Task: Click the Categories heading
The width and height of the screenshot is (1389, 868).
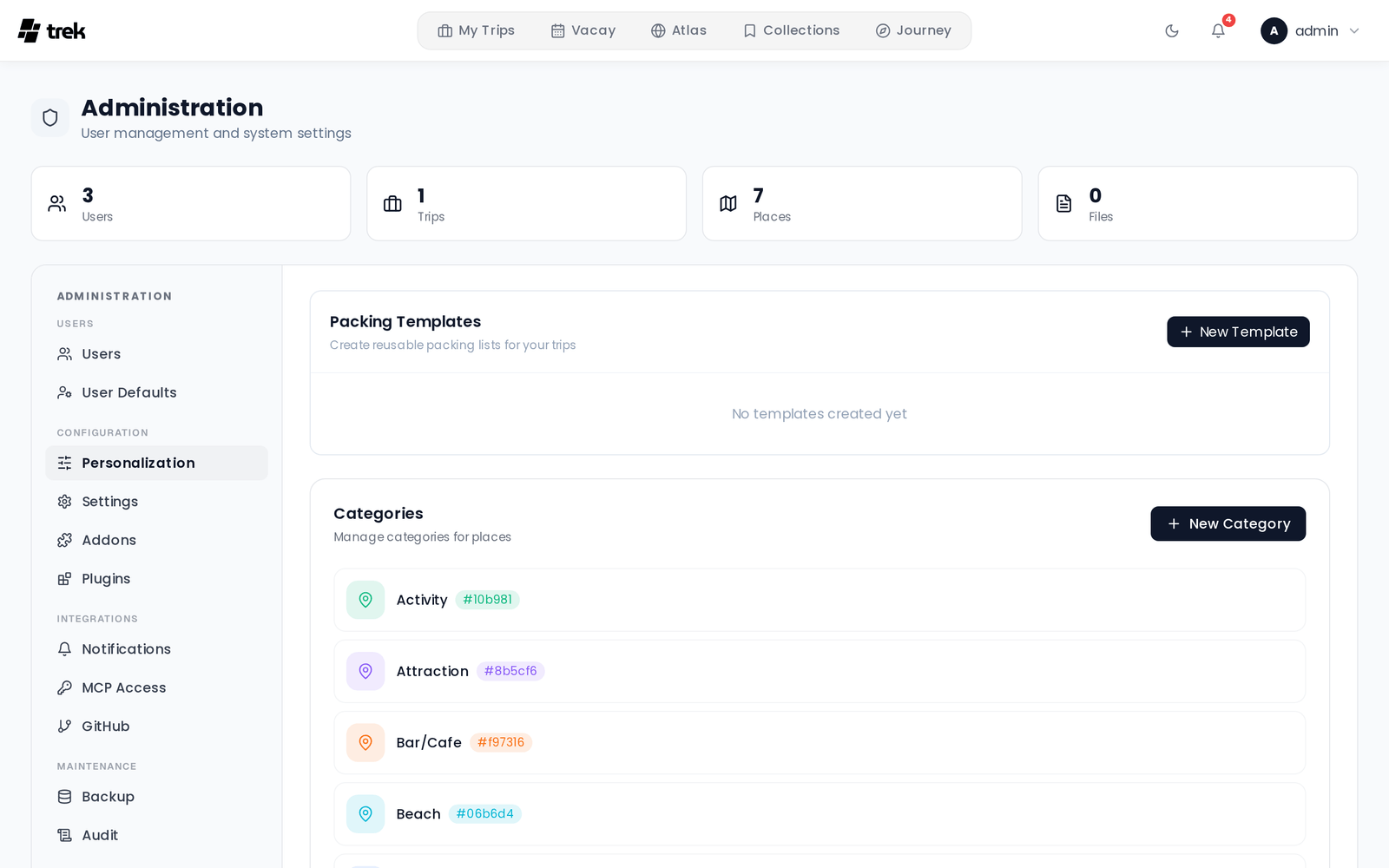Action: tap(379, 514)
